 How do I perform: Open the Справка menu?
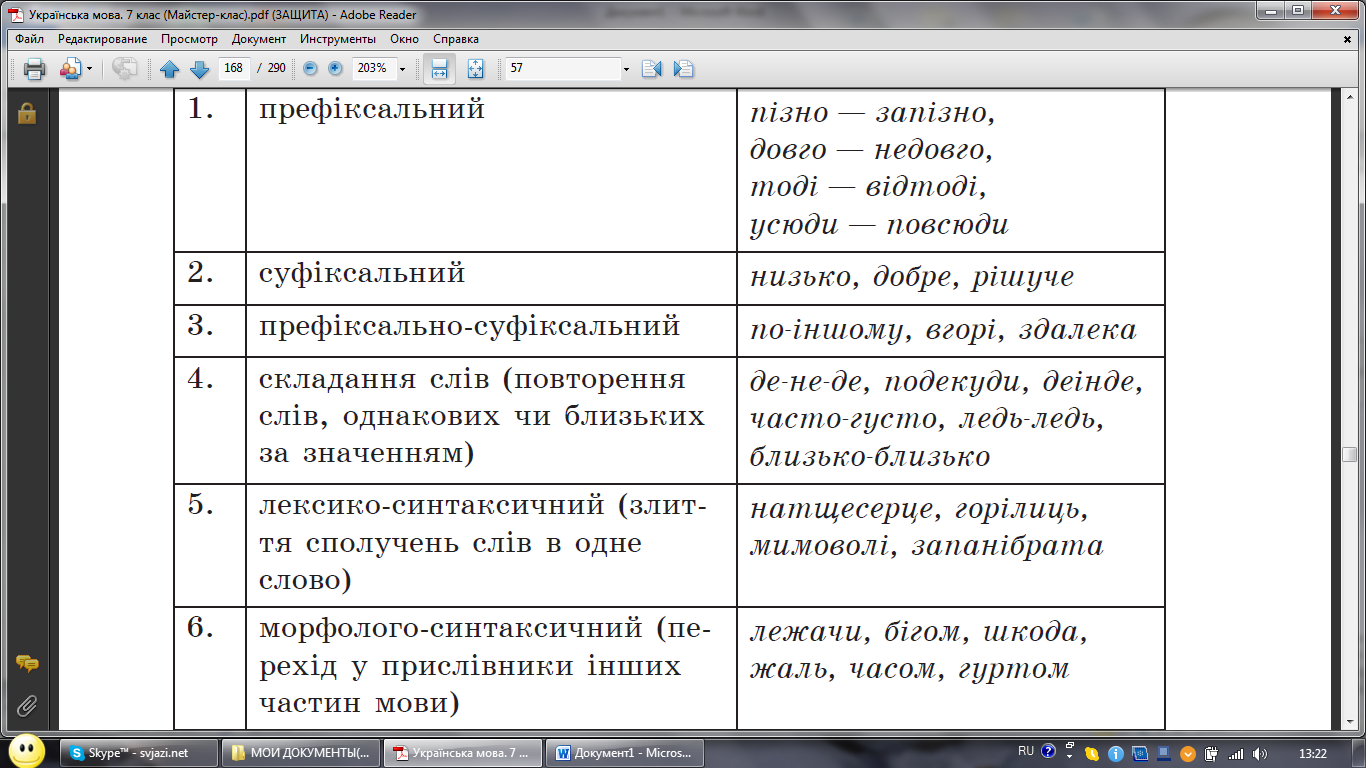coord(456,39)
